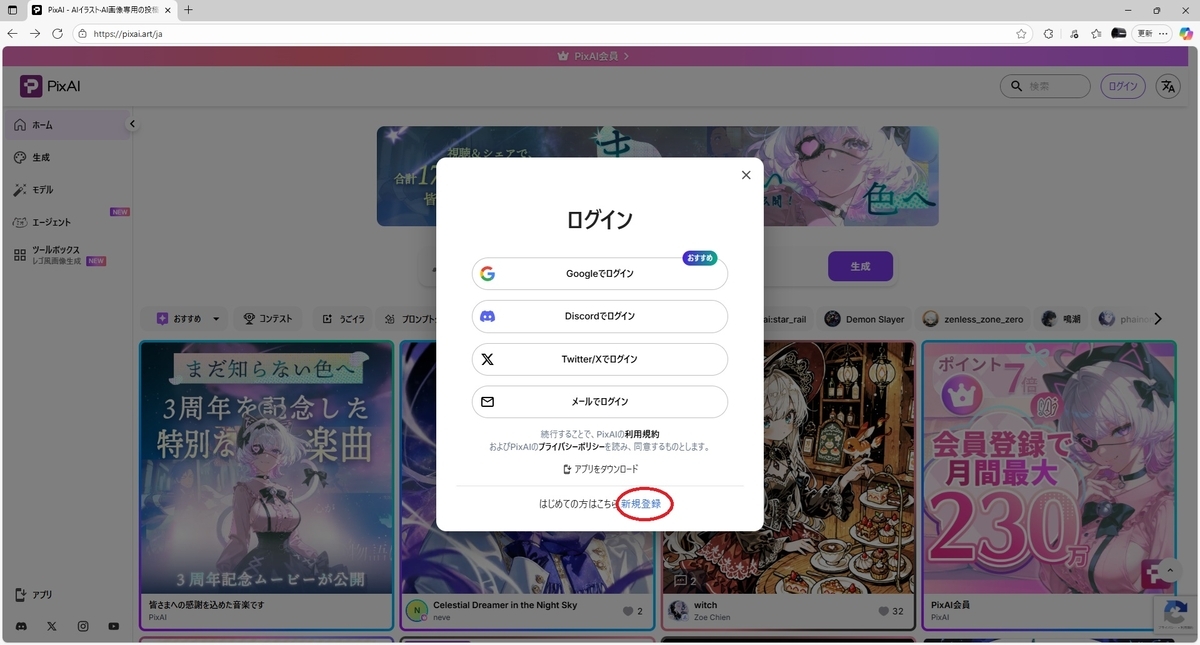
Task: Open the language selection icon top right
Action: click(x=1167, y=86)
